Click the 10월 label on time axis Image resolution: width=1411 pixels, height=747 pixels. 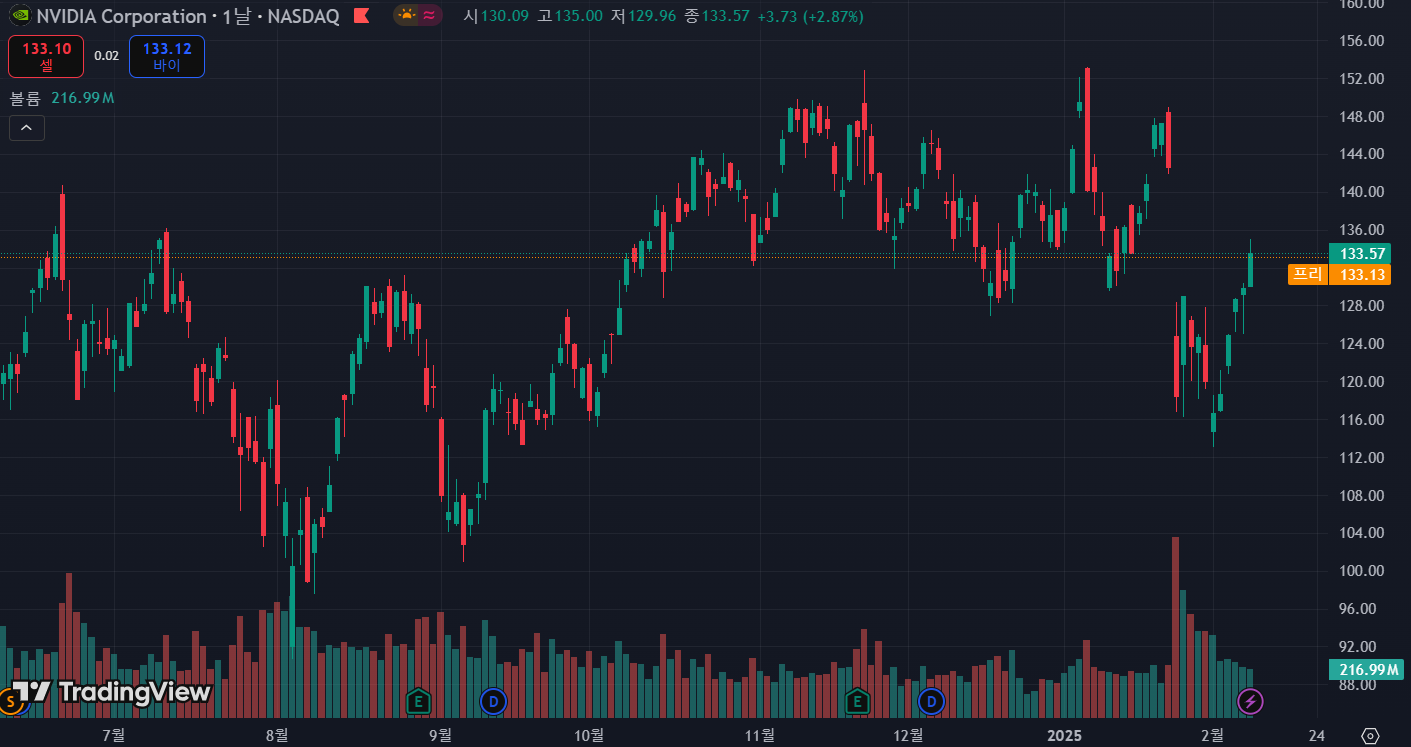(590, 736)
